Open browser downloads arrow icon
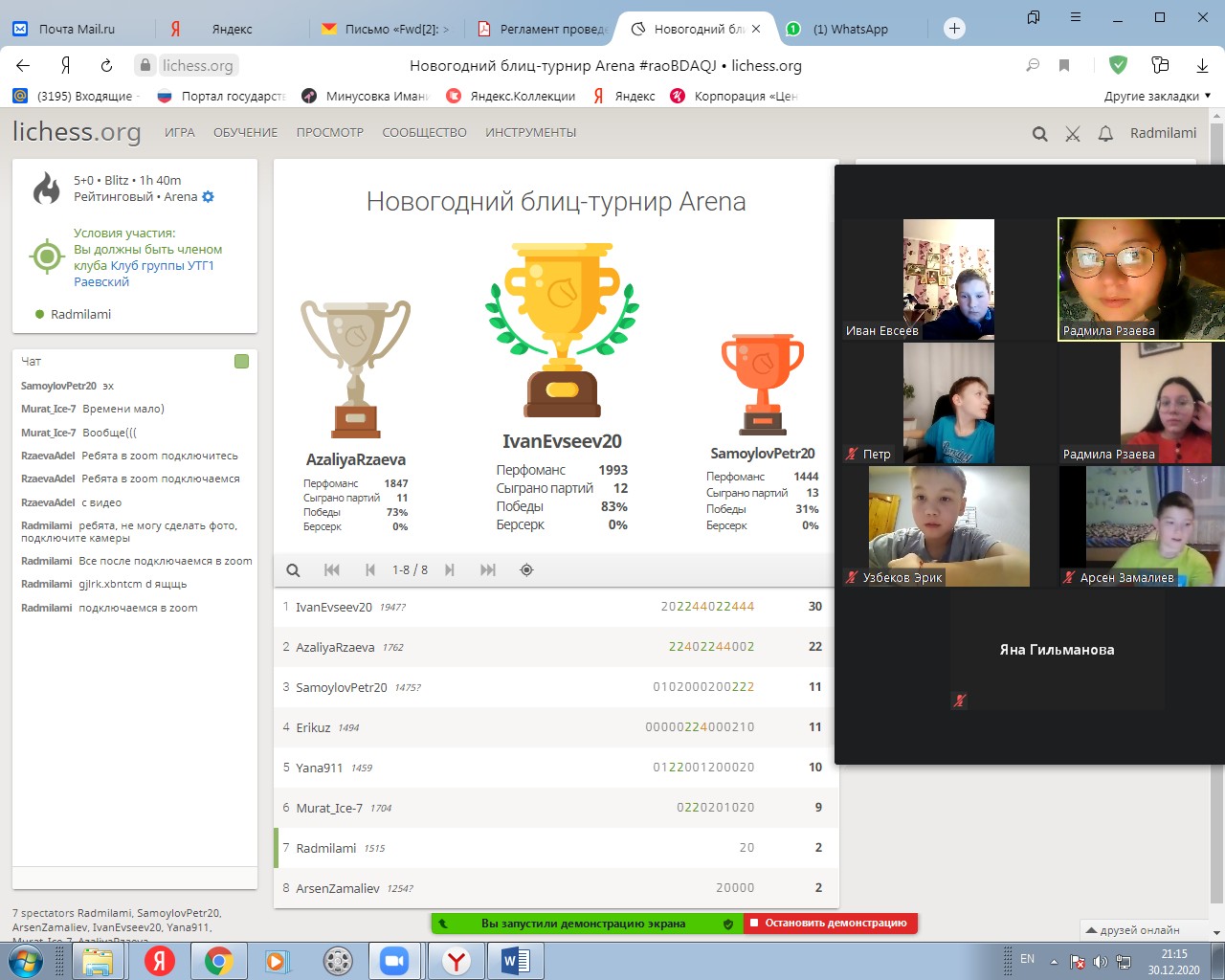Viewport: 1225px width, 980px height. tap(1202, 65)
